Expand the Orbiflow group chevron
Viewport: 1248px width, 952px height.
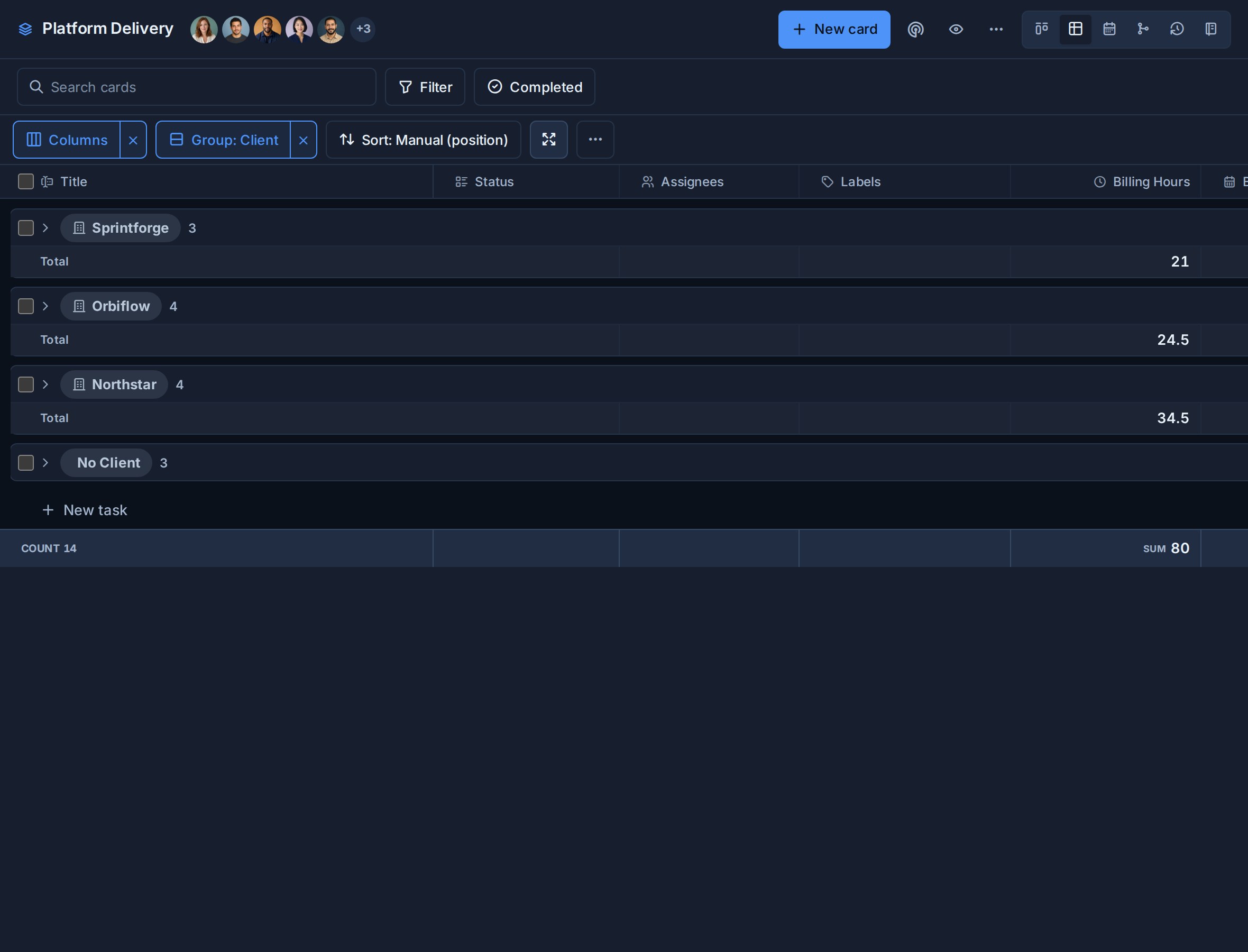pyautogui.click(x=46, y=306)
